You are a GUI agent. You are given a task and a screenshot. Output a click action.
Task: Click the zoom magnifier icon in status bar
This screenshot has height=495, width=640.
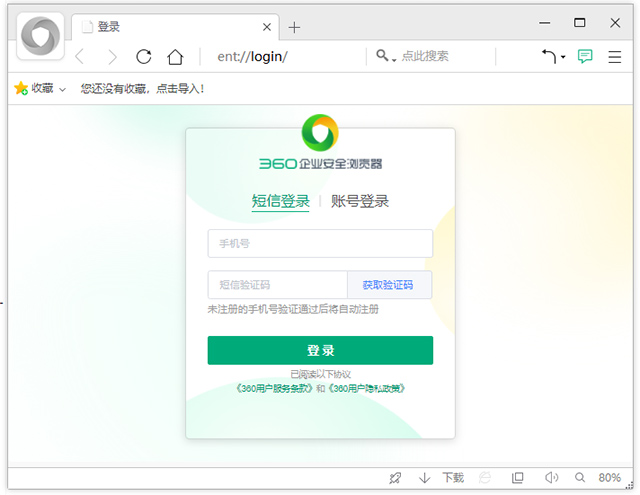580,477
